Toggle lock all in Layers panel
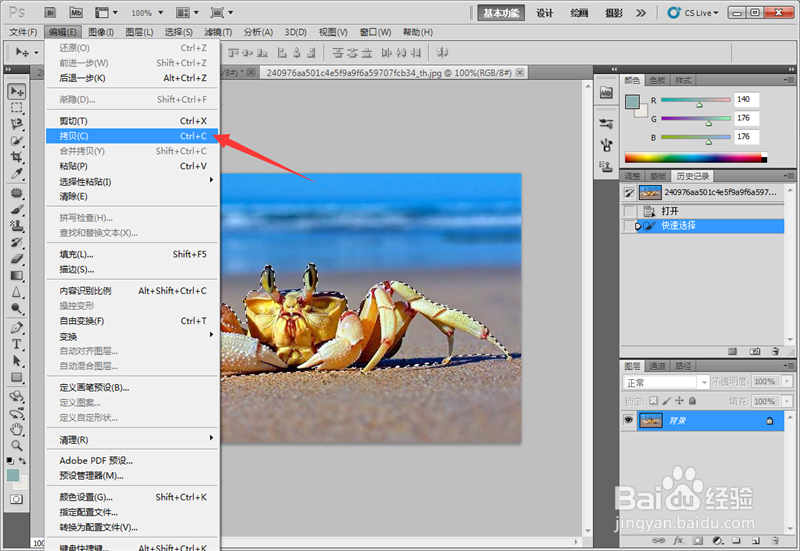This screenshot has width=800, height=551. 692,401
